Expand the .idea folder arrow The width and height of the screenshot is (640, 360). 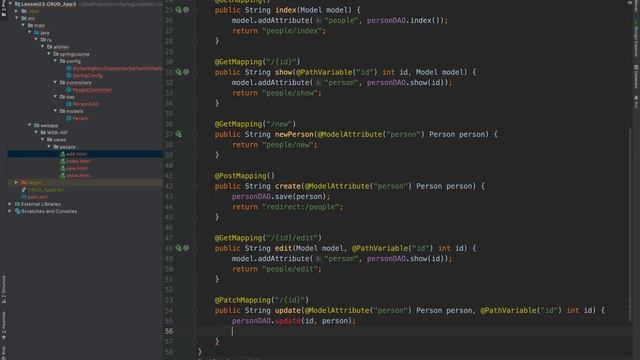click(16, 11)
